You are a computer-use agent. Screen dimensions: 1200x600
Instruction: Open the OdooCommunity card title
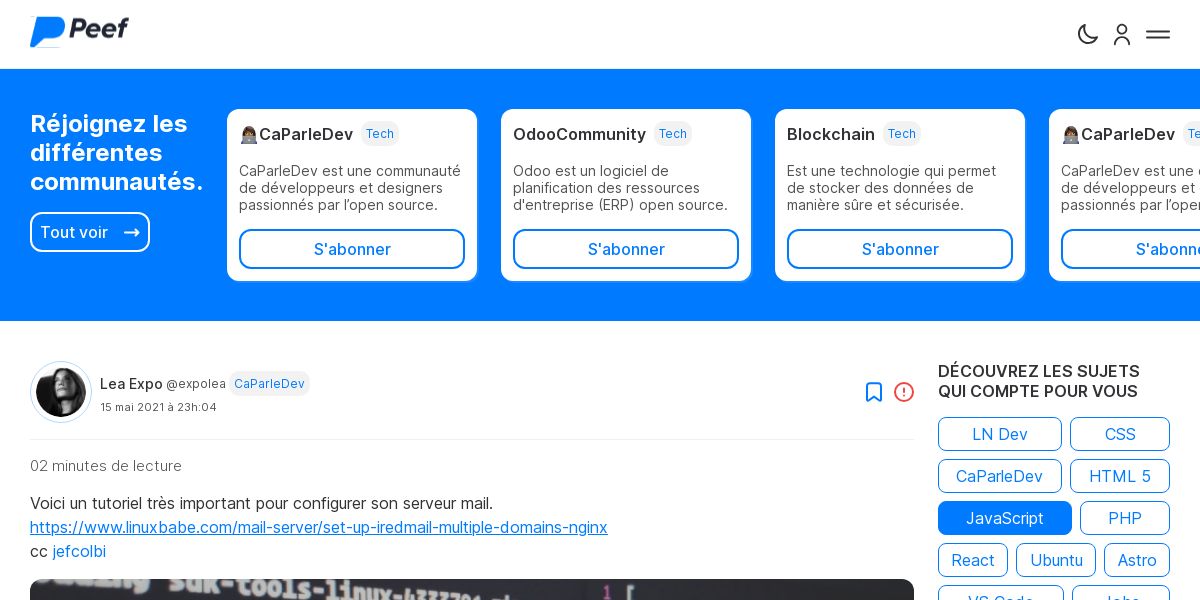(x=579, y=134)
